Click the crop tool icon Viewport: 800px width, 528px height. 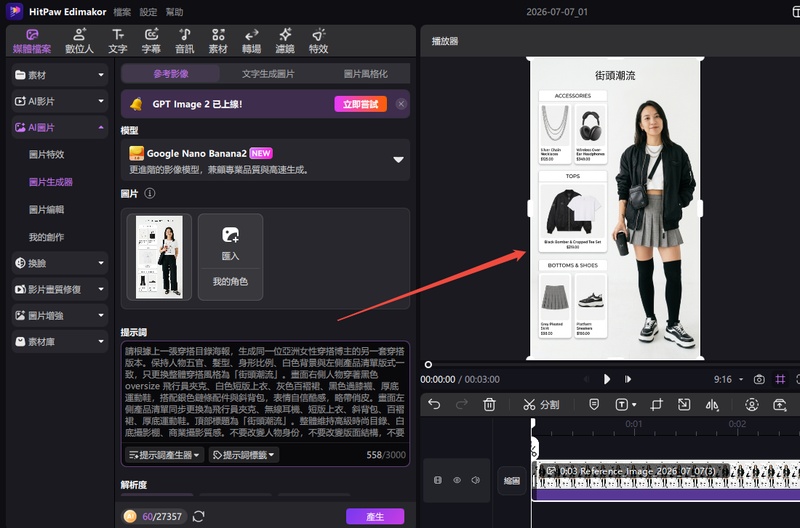[x=657, y=405]
